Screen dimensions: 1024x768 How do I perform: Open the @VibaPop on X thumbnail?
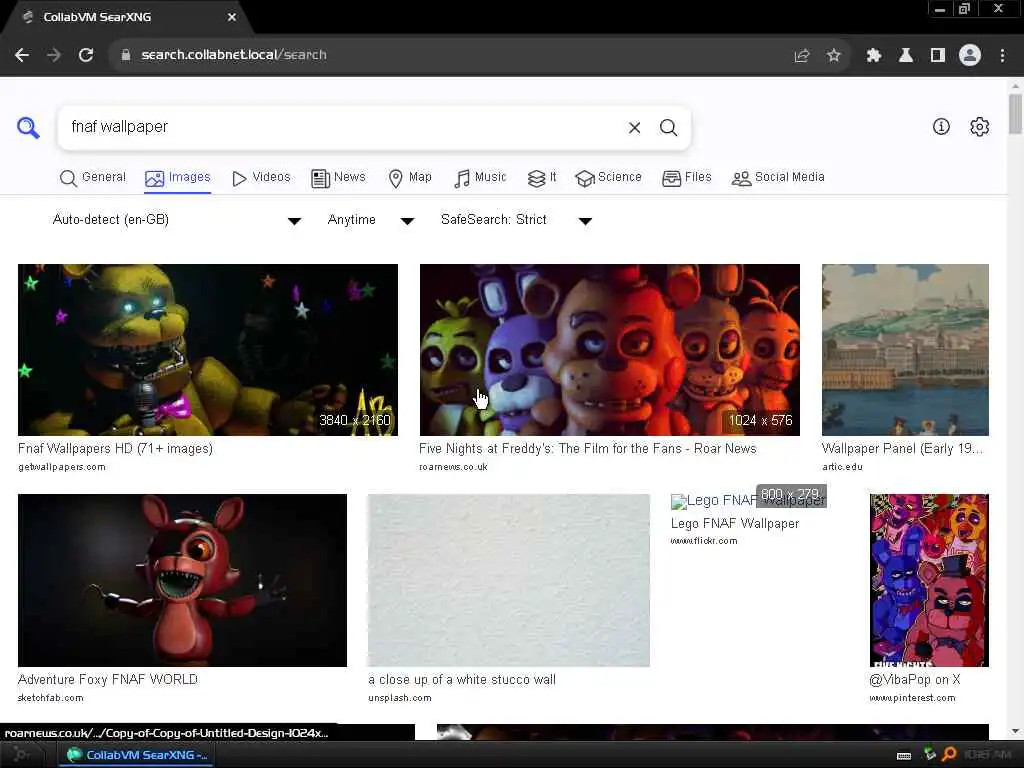(x=929, y=580)
